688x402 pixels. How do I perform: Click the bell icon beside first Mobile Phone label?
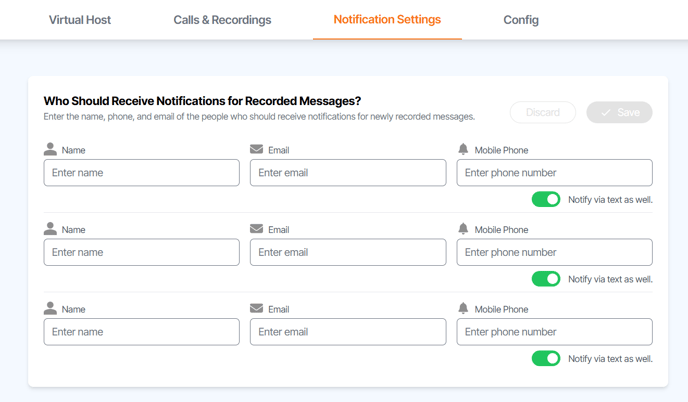point(463,149)
